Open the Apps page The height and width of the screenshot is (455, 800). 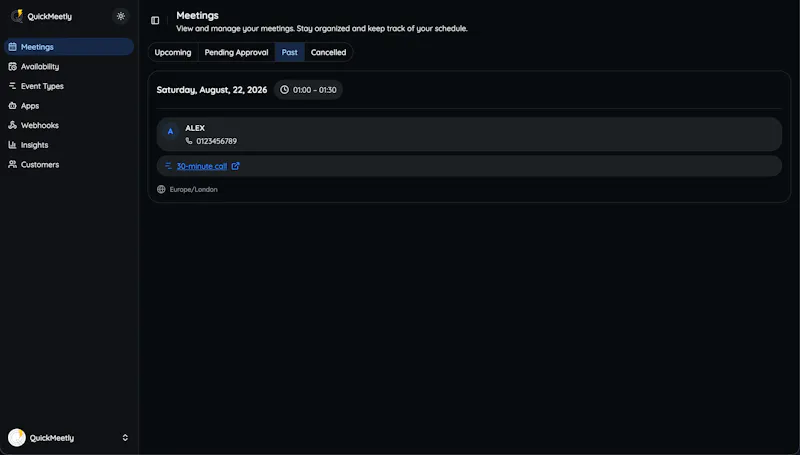[69, 106]
